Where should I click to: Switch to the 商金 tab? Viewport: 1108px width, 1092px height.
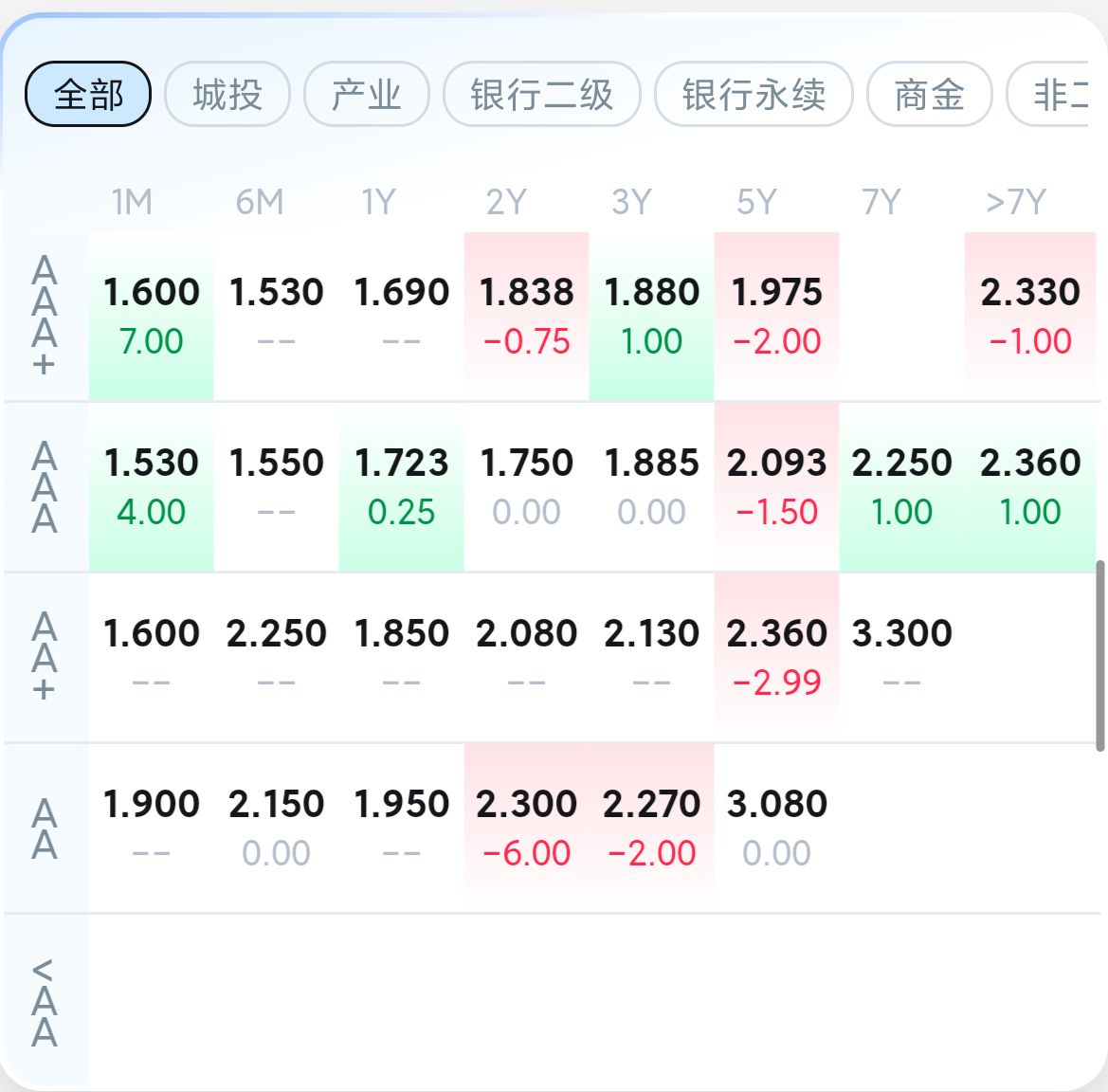929,94
